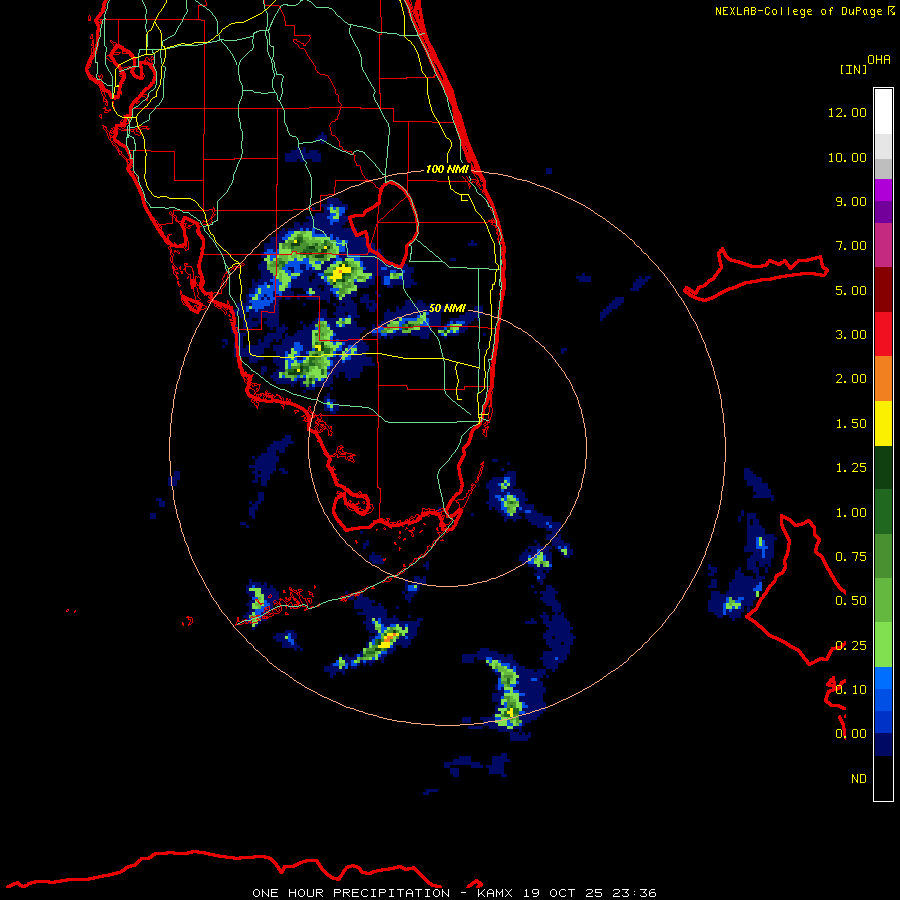Click the 9.00 legend value
This screenshot has width=900, height=900.
(851, 201)
